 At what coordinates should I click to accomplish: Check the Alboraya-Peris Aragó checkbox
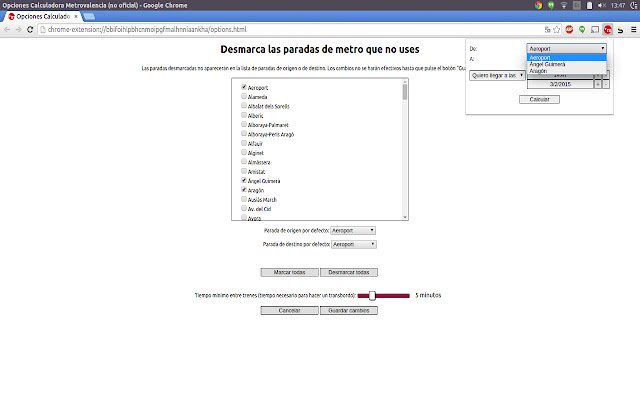pos(244,134)
